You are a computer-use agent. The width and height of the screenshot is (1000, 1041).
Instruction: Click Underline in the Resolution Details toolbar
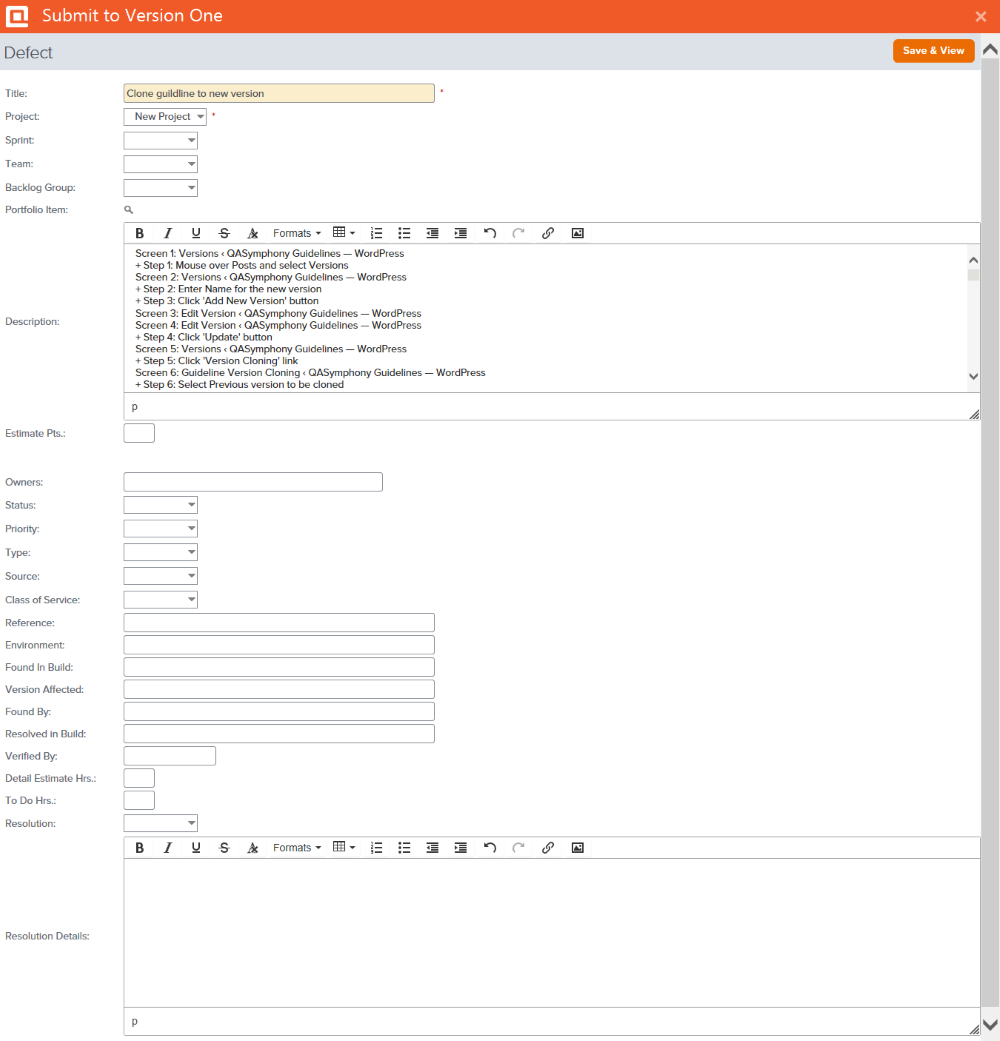point(196,848)
